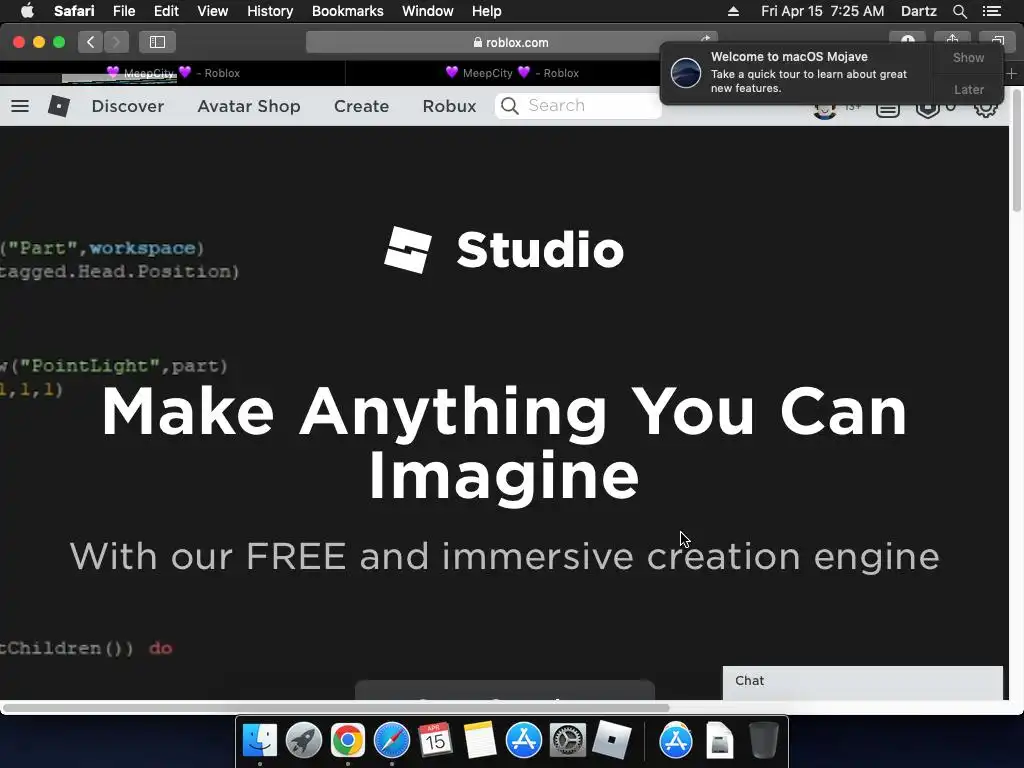Open the Avatar Shop link
This screenshot has height=768, width=1024.
click(249, 106)
